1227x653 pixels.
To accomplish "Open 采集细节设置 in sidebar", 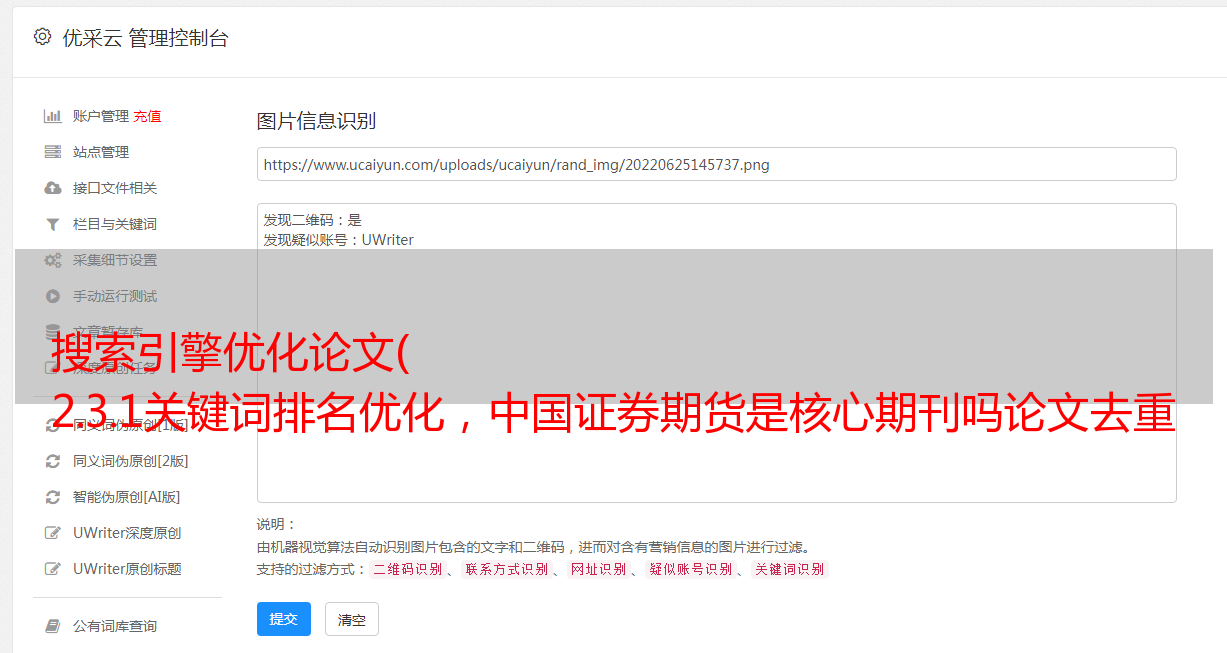I will tap(115, 260).
